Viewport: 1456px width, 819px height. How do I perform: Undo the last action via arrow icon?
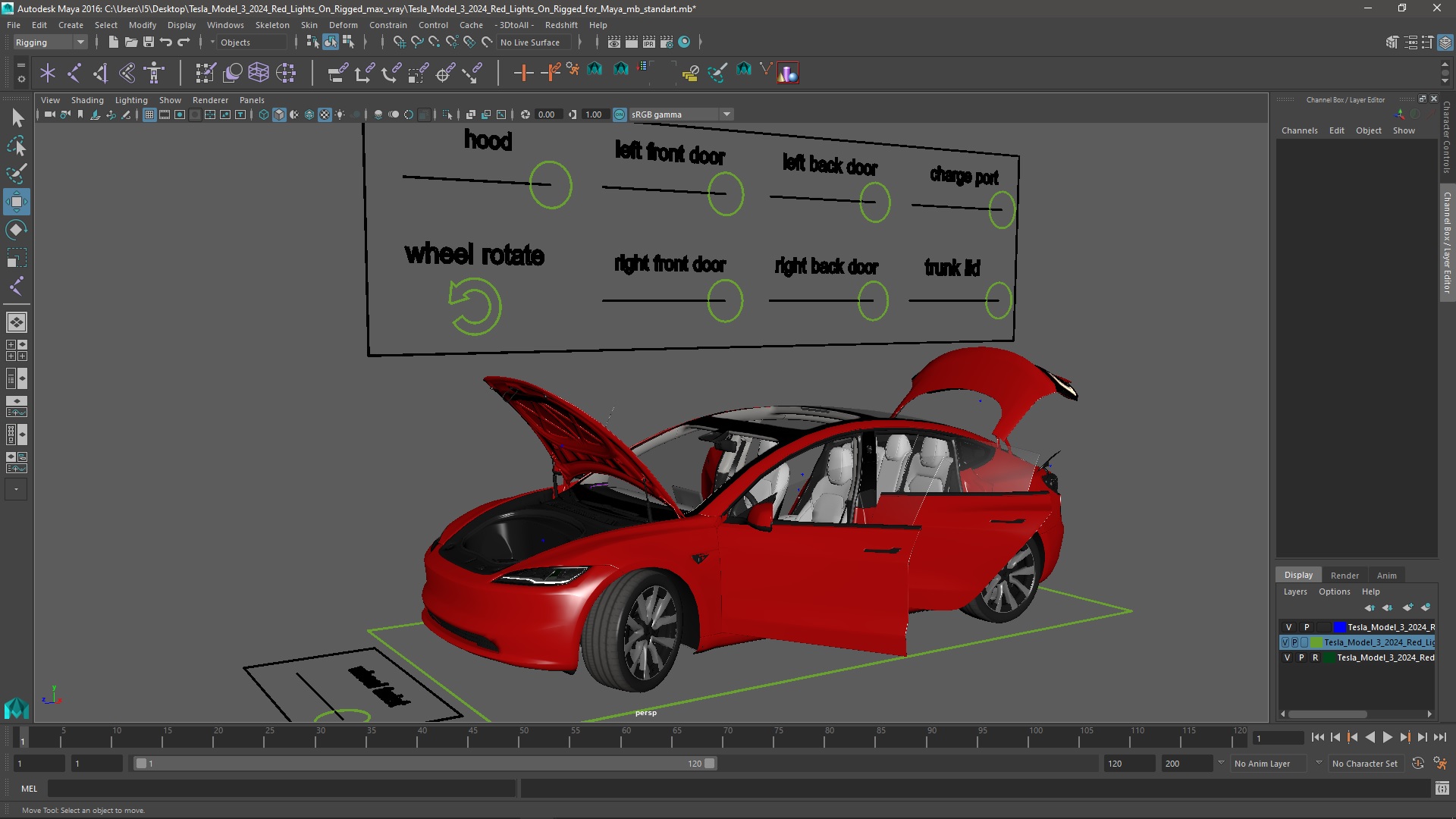[x=166, y=42]
